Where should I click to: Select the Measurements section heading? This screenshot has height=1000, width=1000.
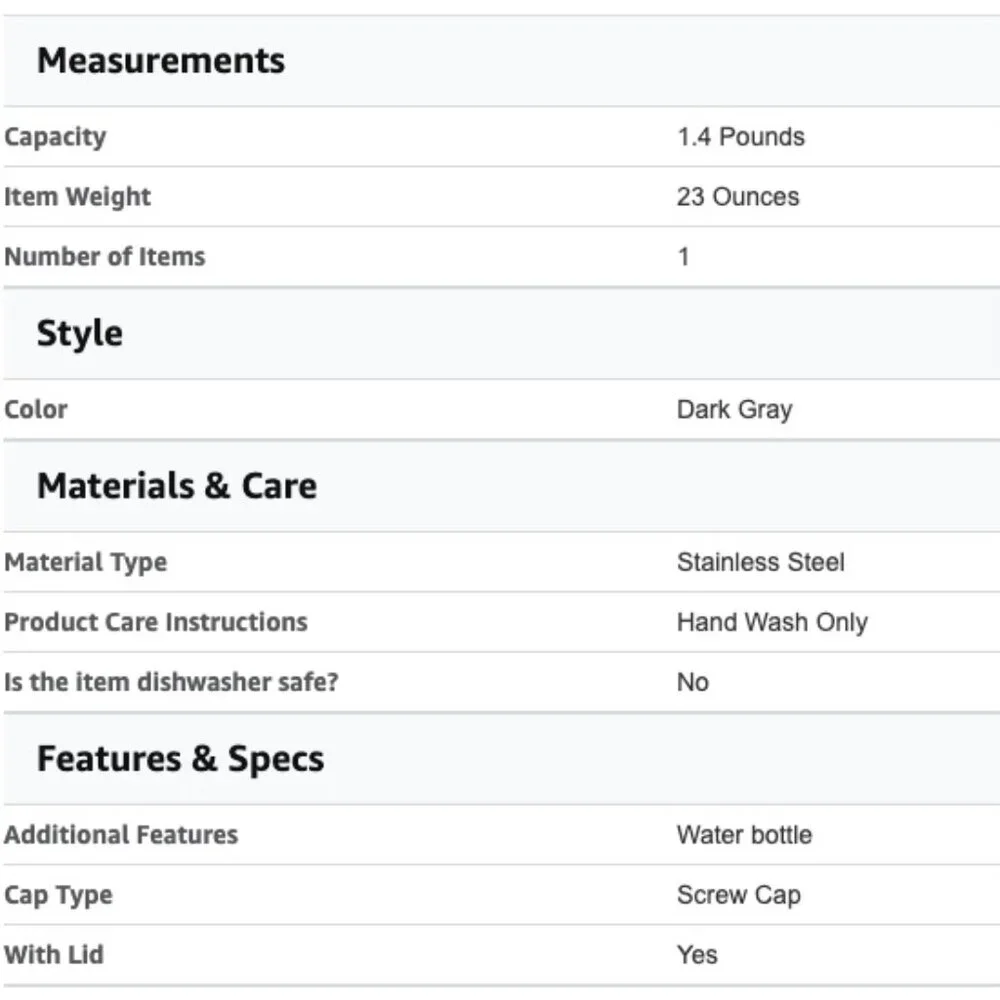click(x=161, y=61)
